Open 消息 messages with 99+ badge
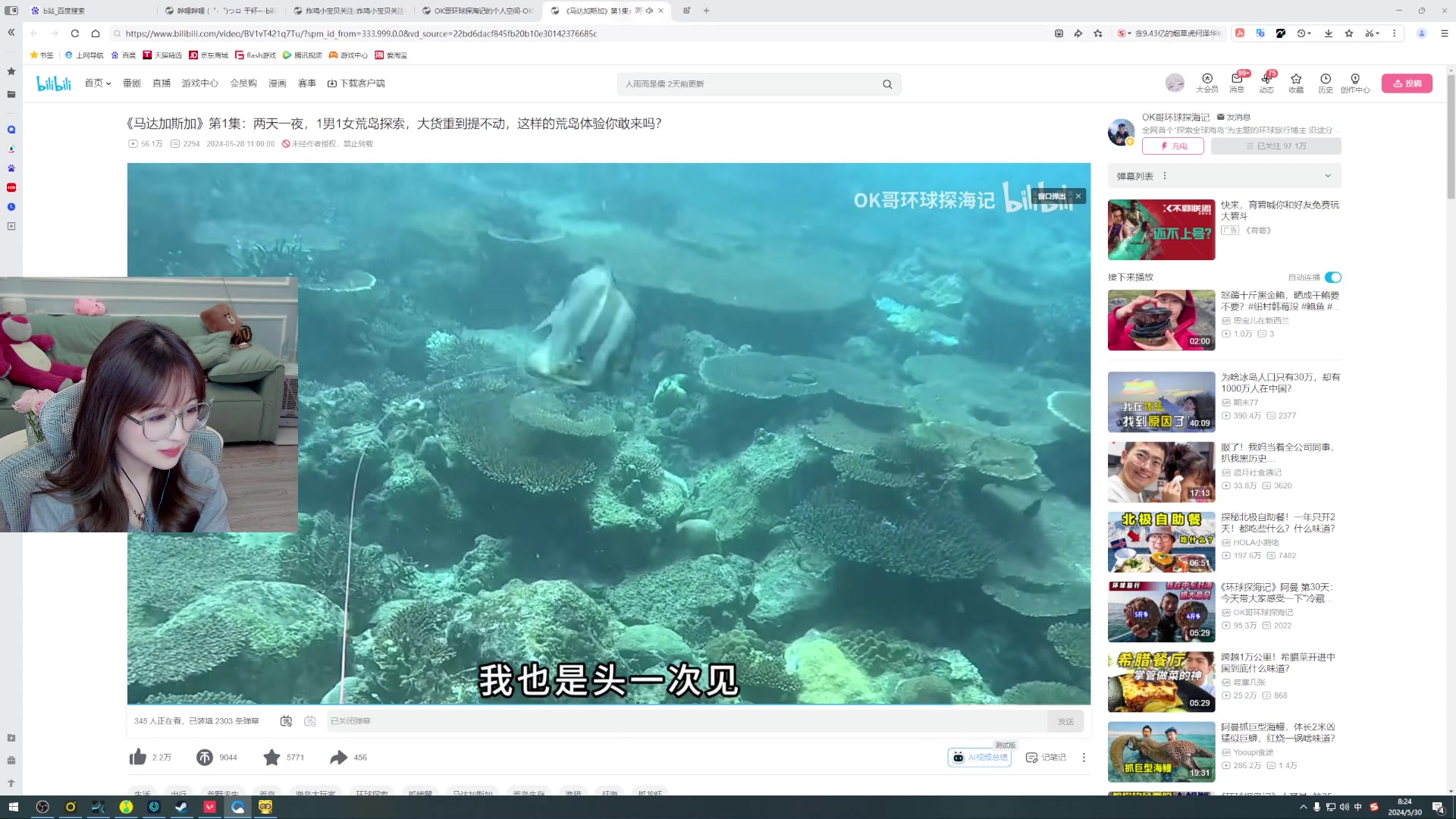This screenshot has height=819, width=1456. tap(1236, 83)
